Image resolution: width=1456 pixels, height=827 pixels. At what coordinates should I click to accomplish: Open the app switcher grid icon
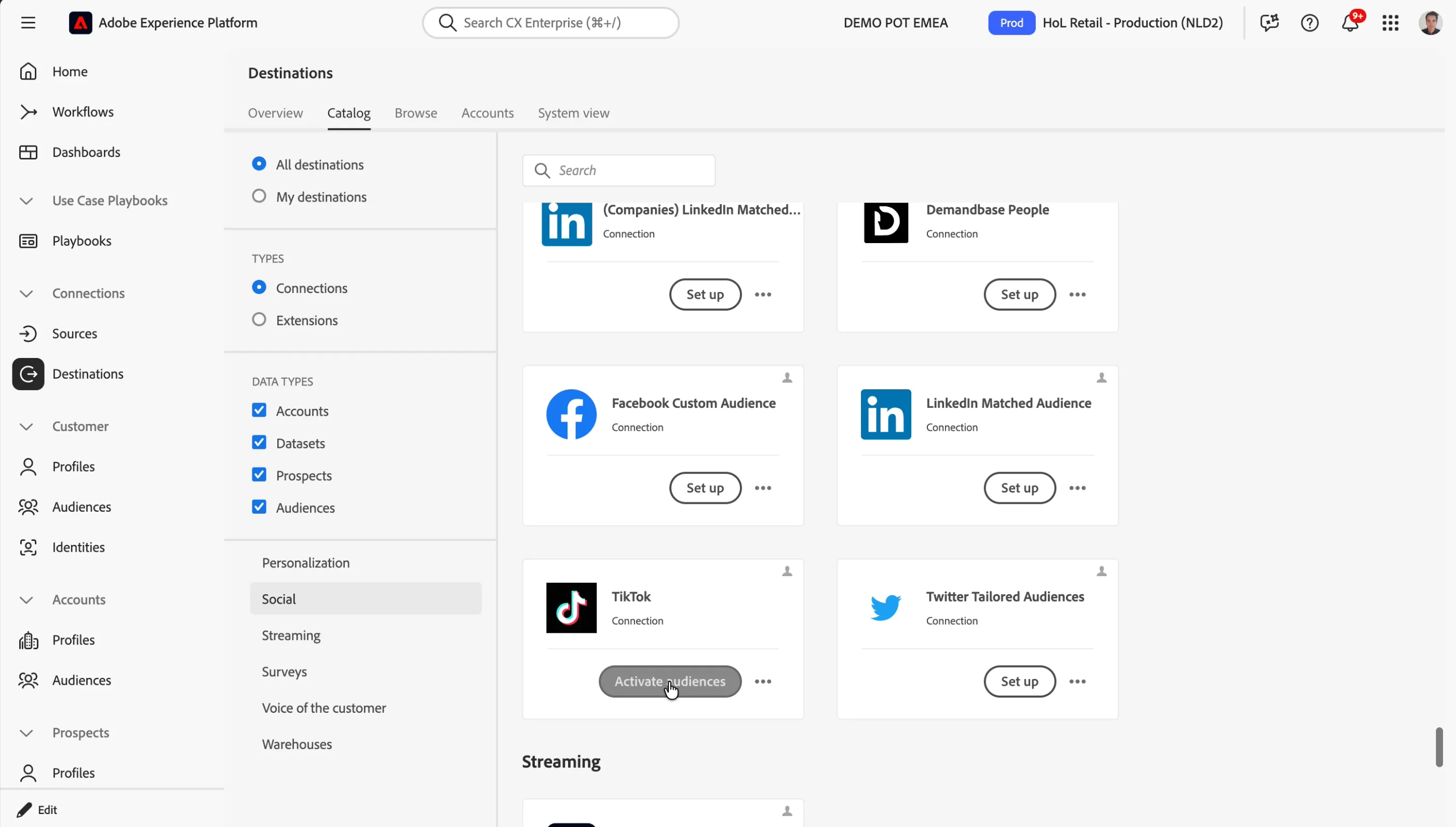click(x=1390, y=23)
